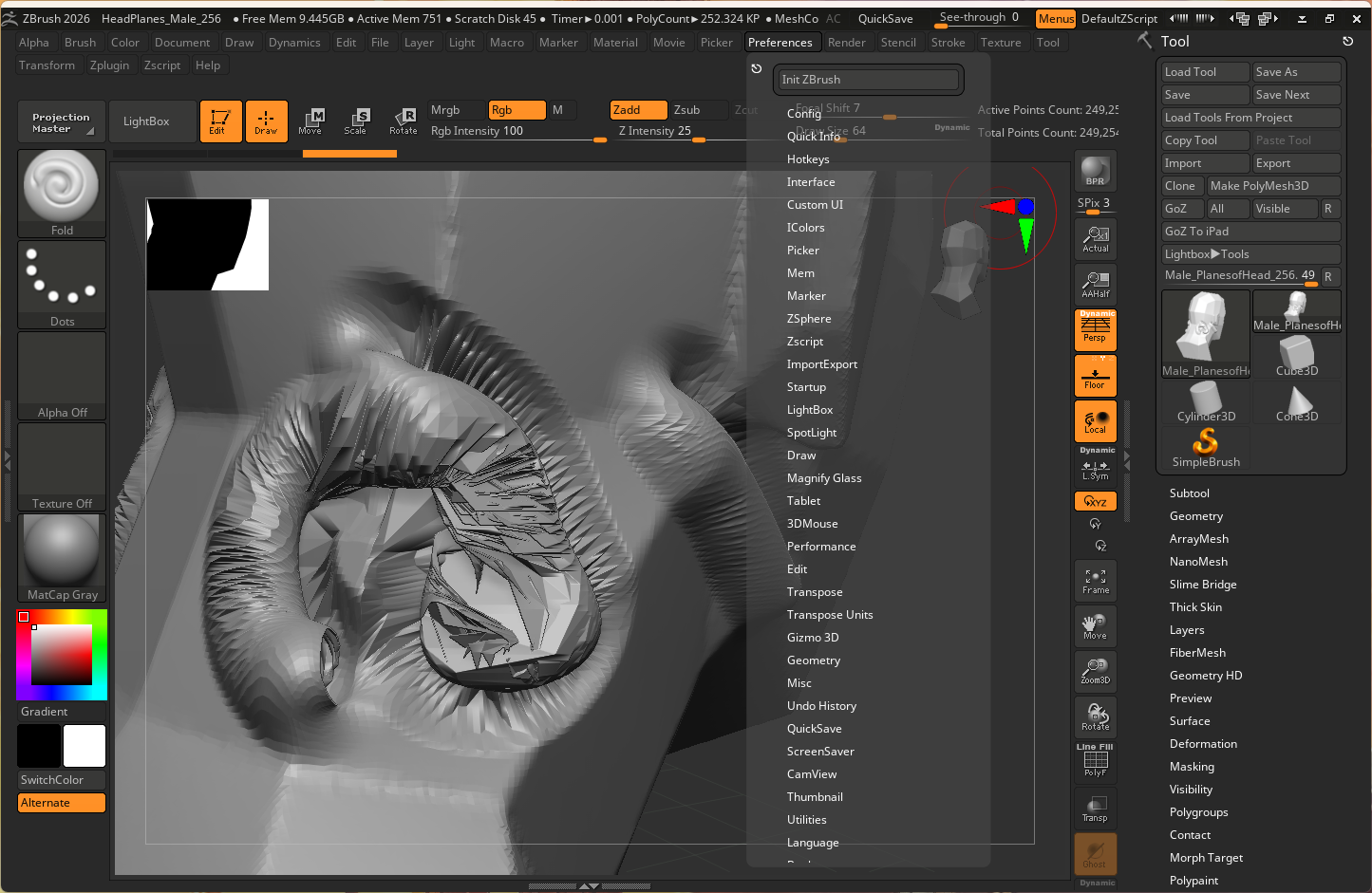Select the Cube3D tool
1372x893 pixels.
[x=1297, y=358]
